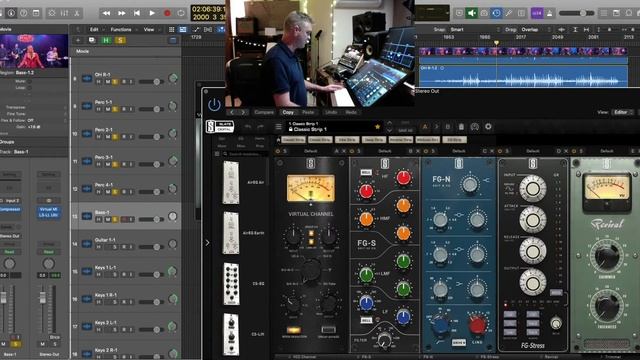
Task: Open the View Editor dropdown in plugin window
Action: [x=622, y=112]
